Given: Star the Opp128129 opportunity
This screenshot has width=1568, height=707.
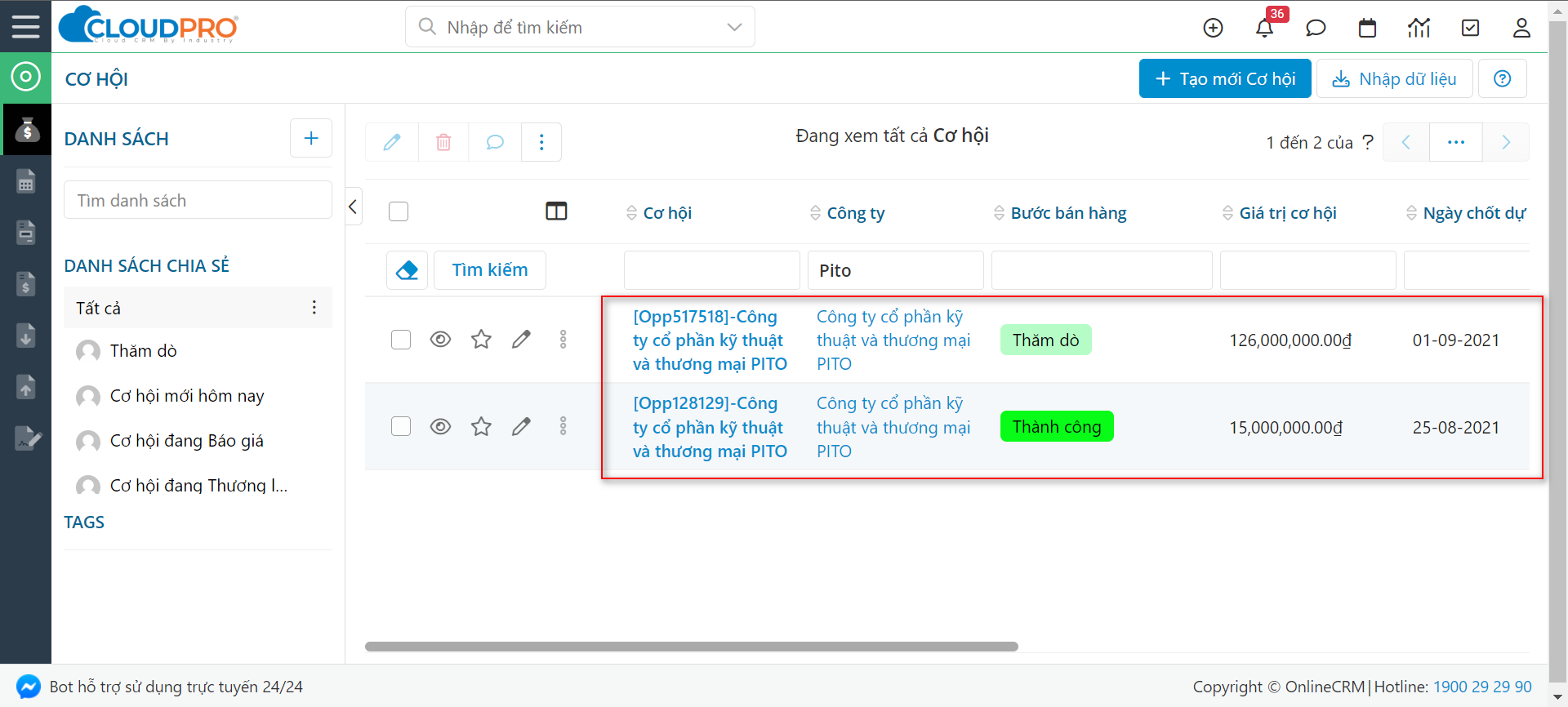Looking at the screenshot, I should pos(481,426).
